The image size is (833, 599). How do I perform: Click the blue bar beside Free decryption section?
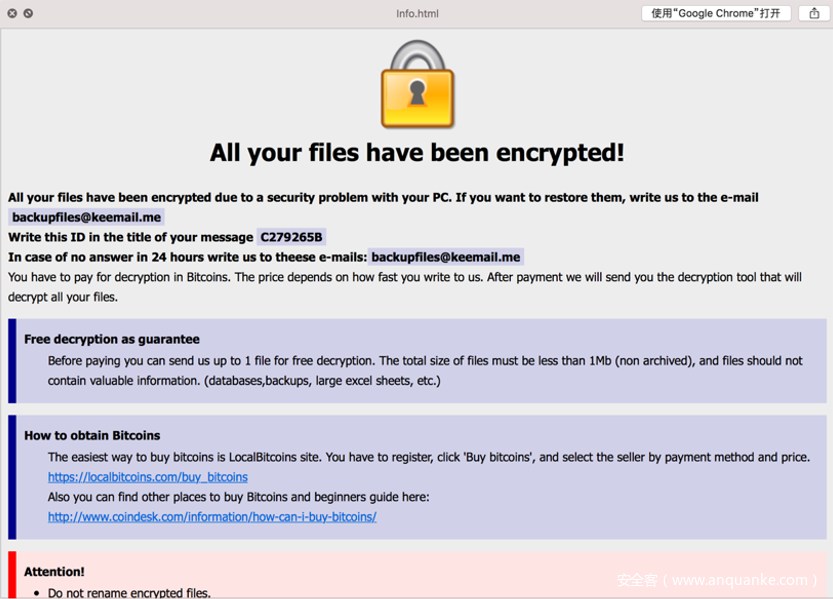coord(12,360)
